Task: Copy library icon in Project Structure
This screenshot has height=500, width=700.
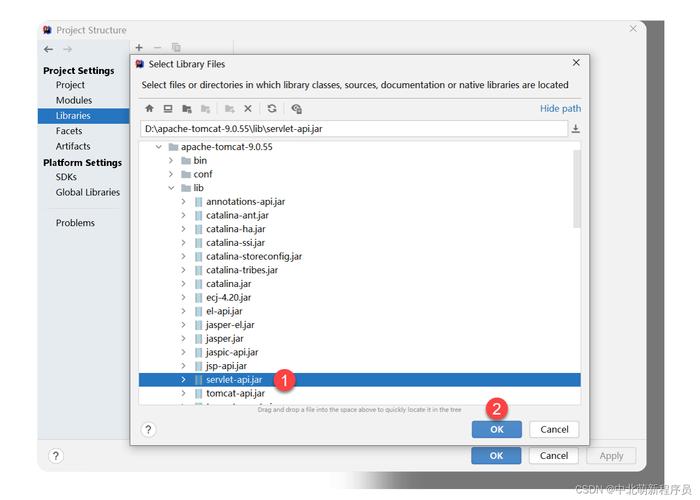Action: 176,47
